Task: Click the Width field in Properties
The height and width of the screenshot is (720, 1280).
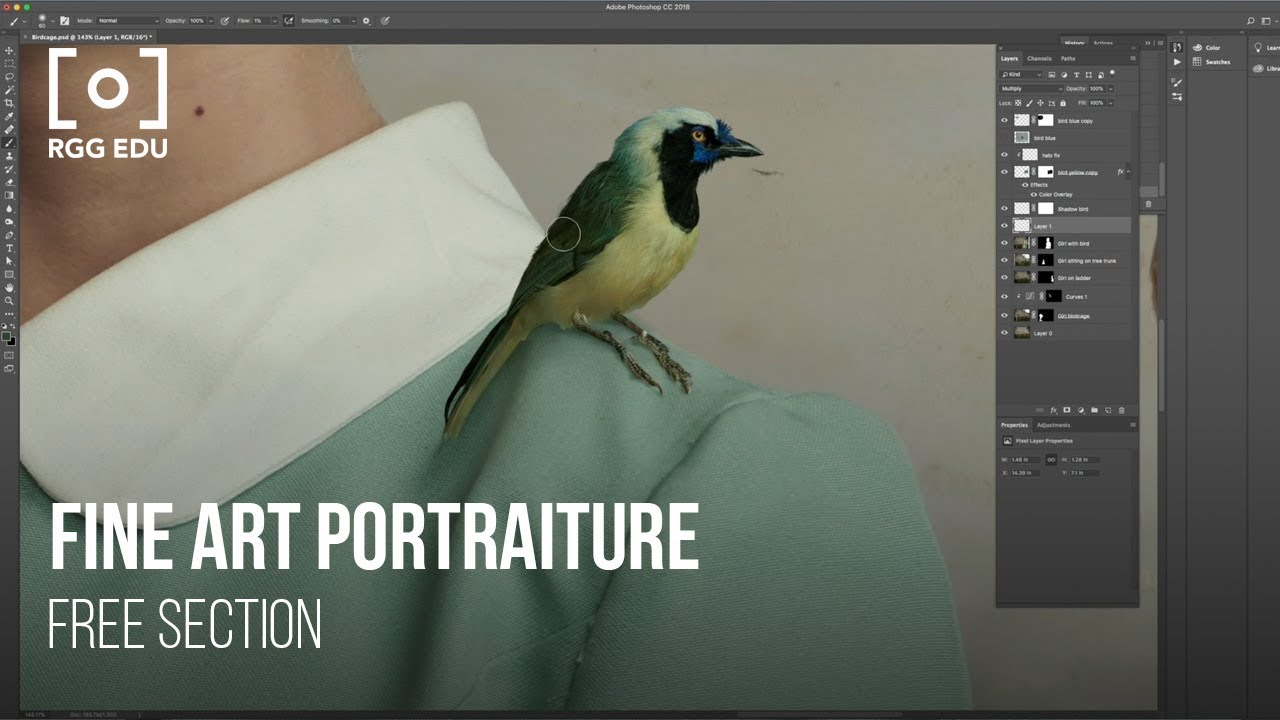Action: click(1027, 460)
